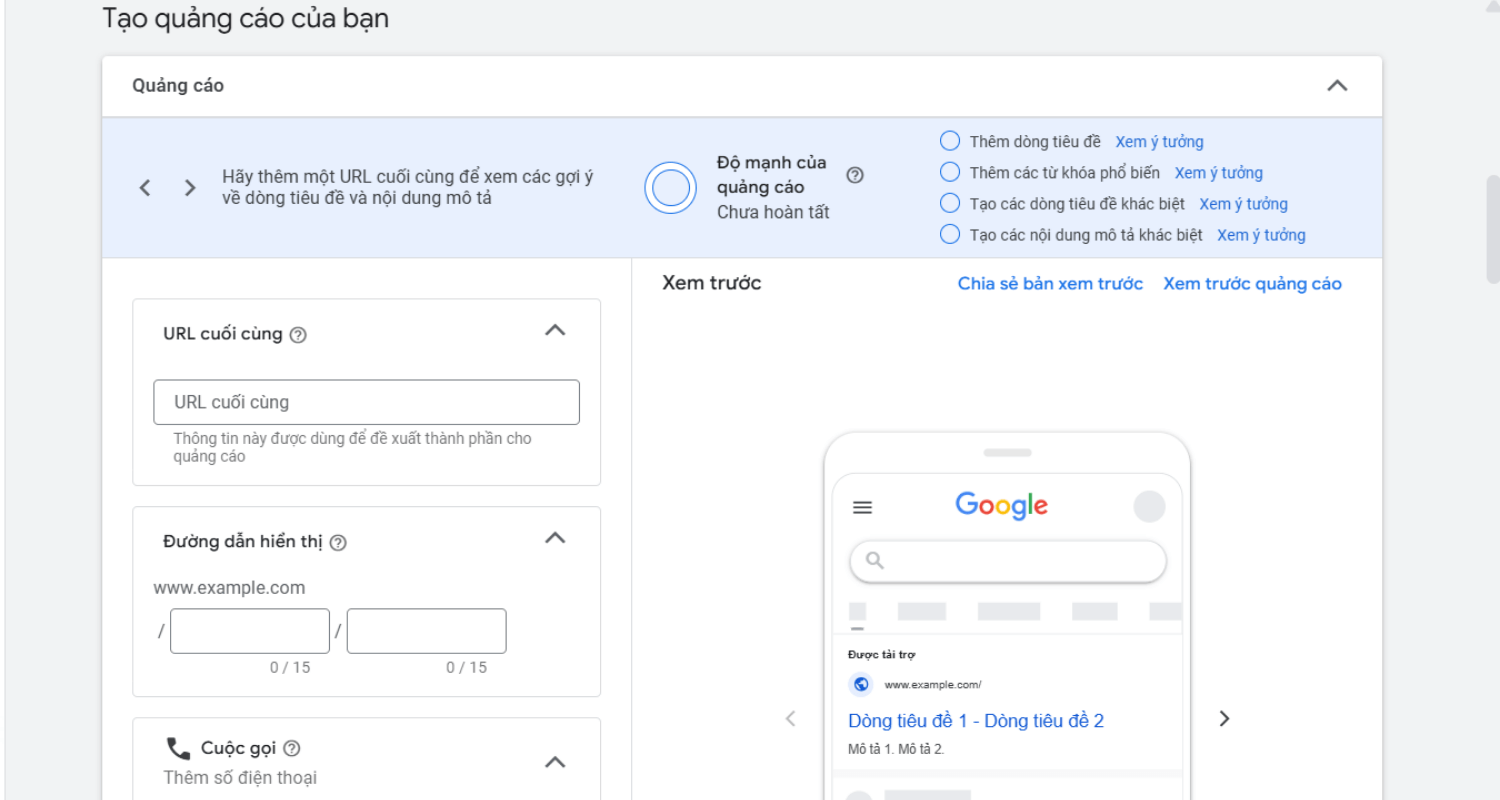This screenshot has height=800, width=1500.
Task: Click help icon beside Đường dẫn hiển thị
Action: (x=338, y=543)
